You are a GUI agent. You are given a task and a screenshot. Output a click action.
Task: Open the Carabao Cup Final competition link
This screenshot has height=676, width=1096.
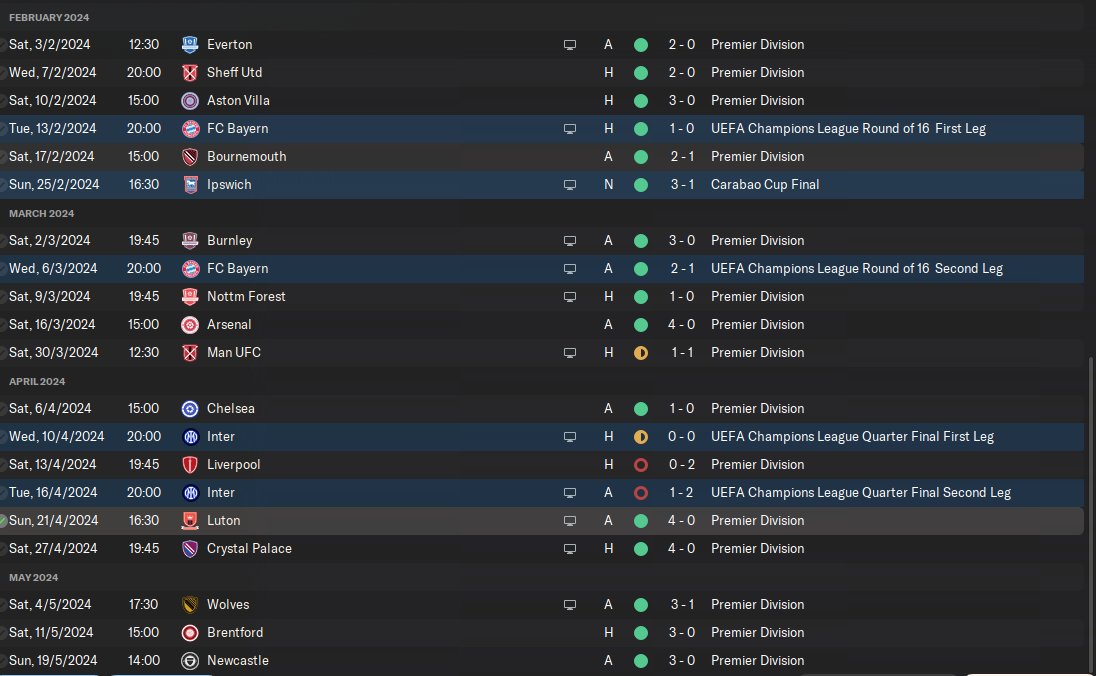pos(765,185)
